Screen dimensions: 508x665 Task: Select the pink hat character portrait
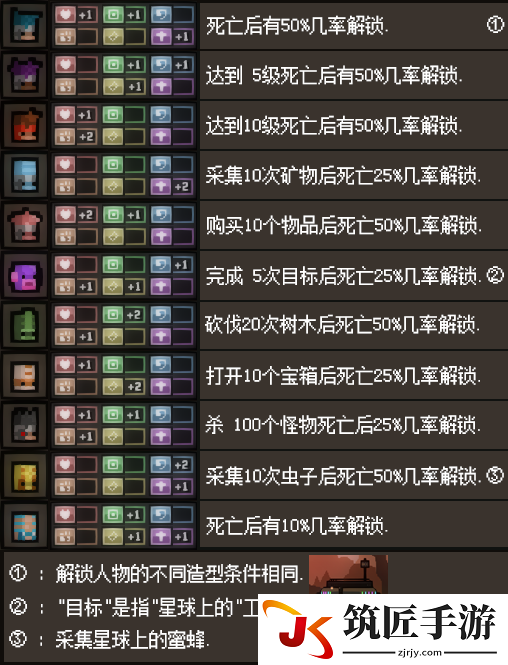pos(25,226)
